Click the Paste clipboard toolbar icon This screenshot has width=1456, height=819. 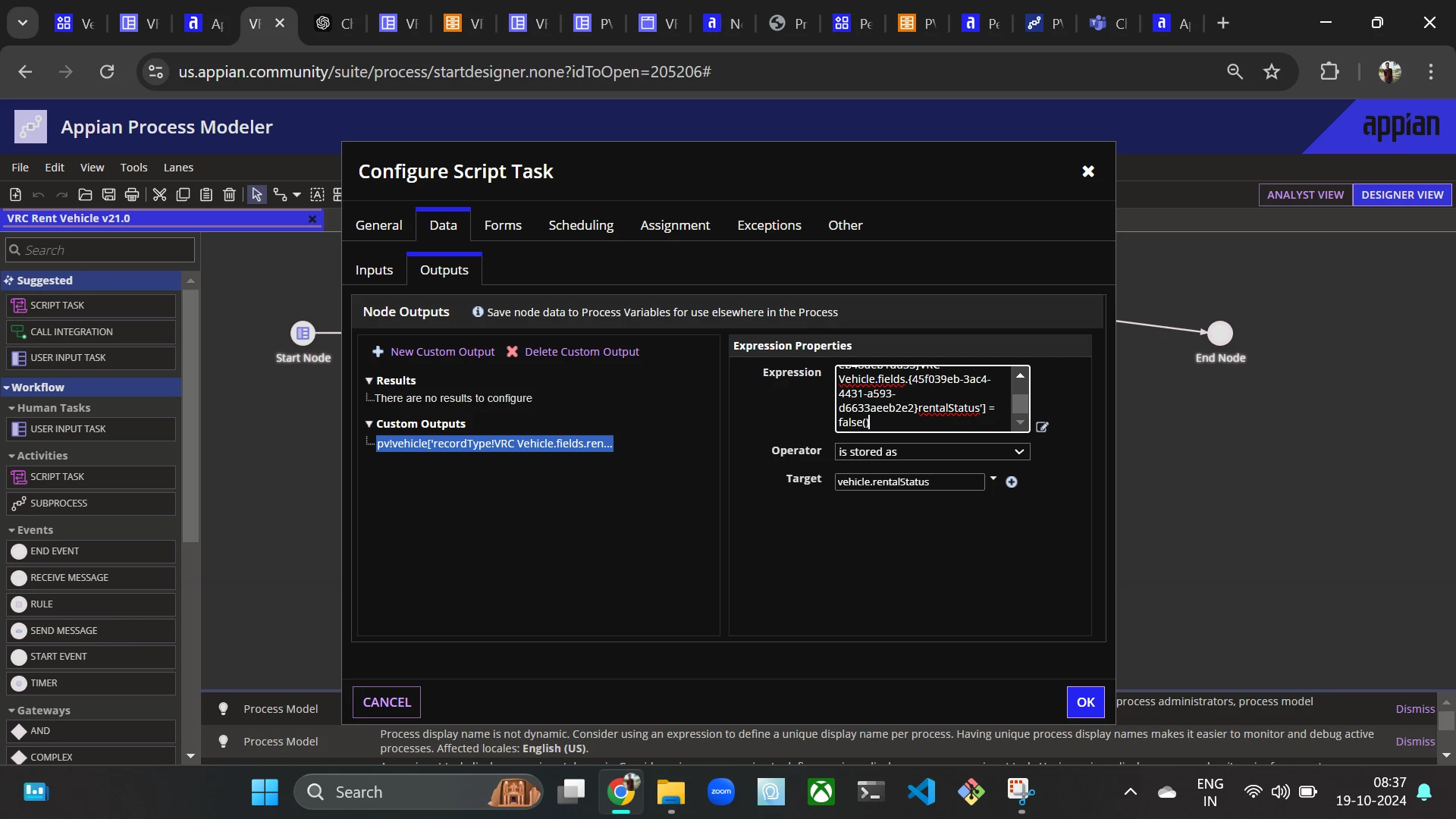tap(206, 195)
